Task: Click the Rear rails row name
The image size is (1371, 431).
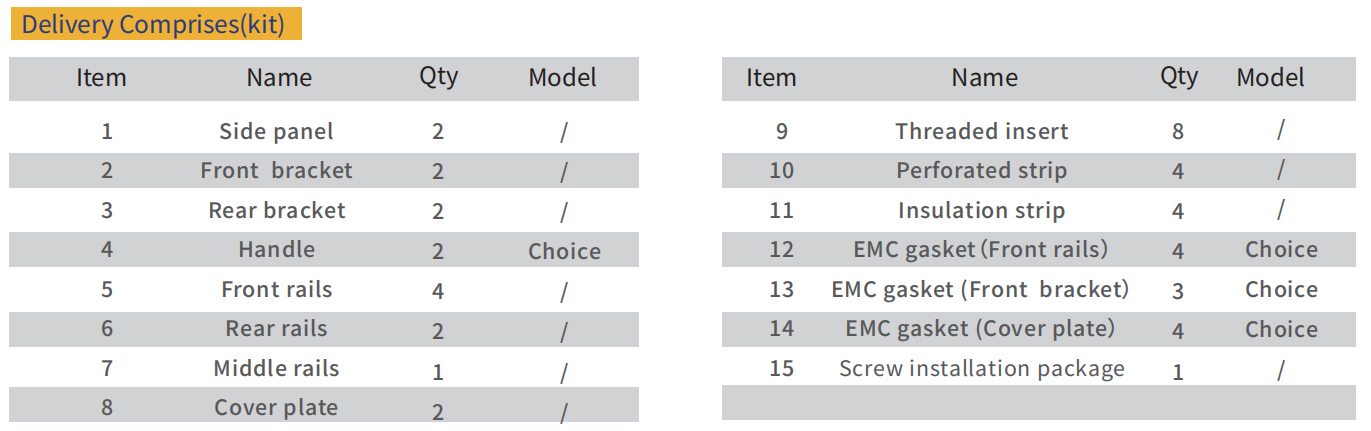Action: click(276, 328)
